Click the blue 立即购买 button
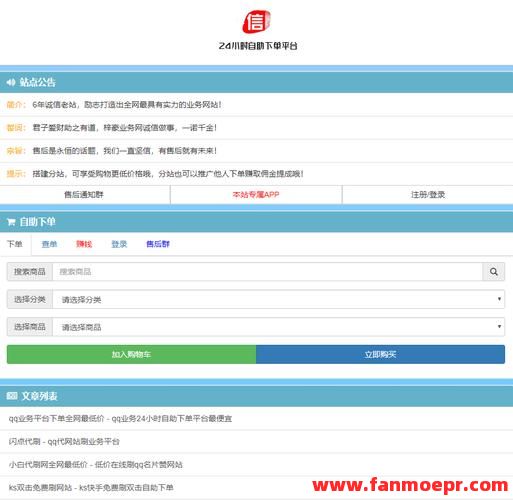 coord(380,354)
